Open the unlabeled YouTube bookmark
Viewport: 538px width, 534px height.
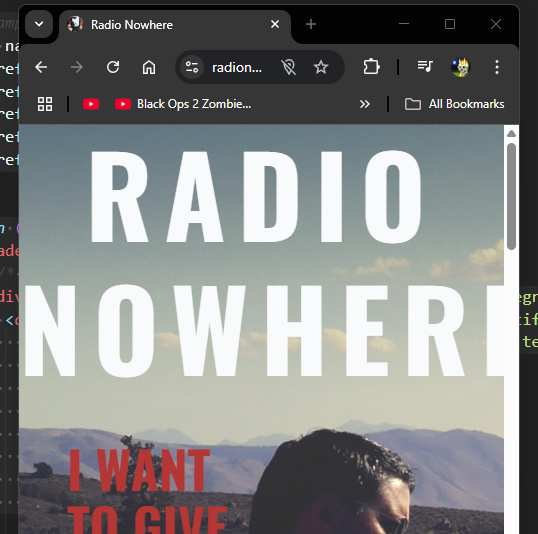[91, 104]
